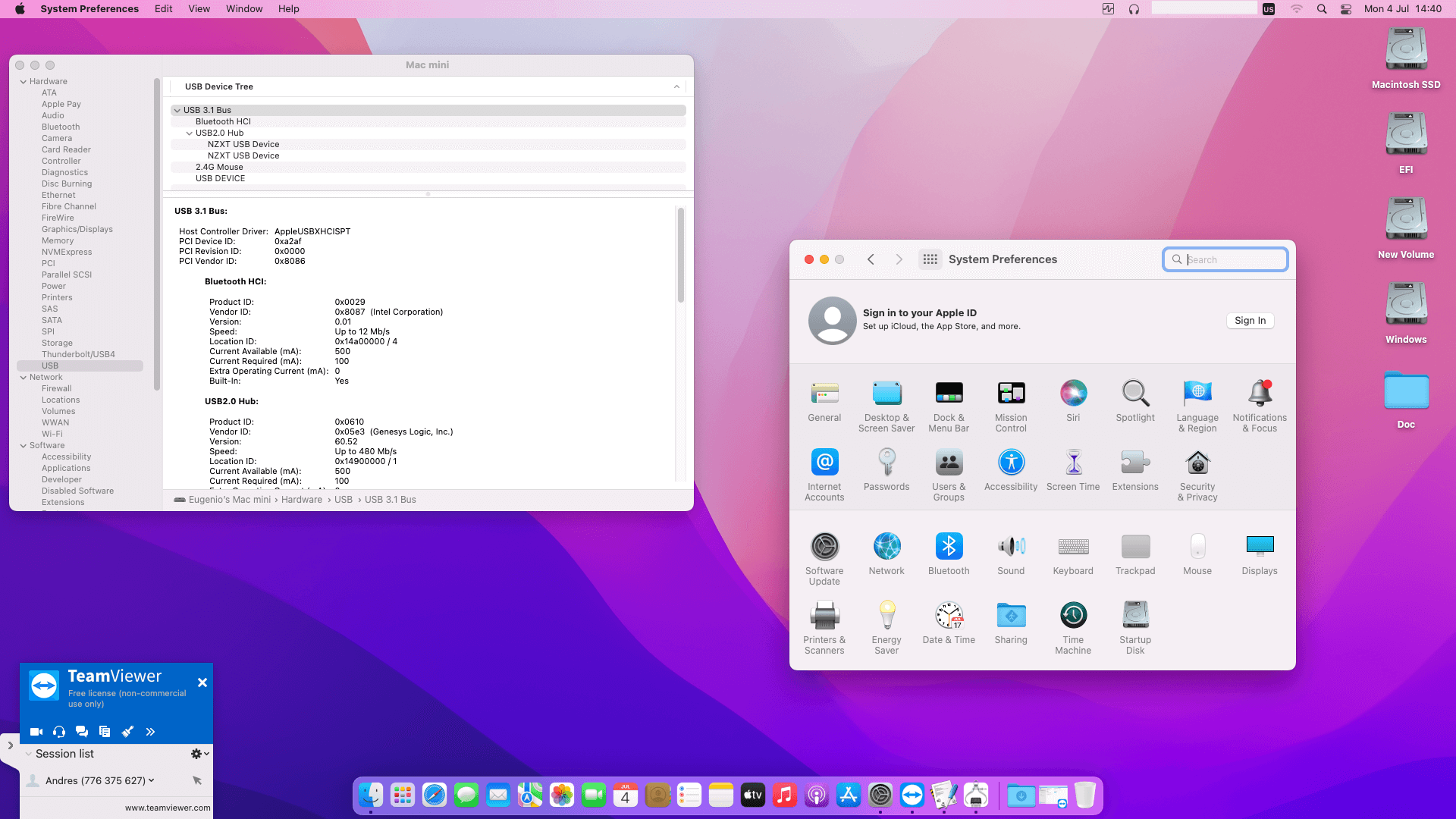Open General preferences pane
Screen dimensions: 1456x819
(824, 401)
